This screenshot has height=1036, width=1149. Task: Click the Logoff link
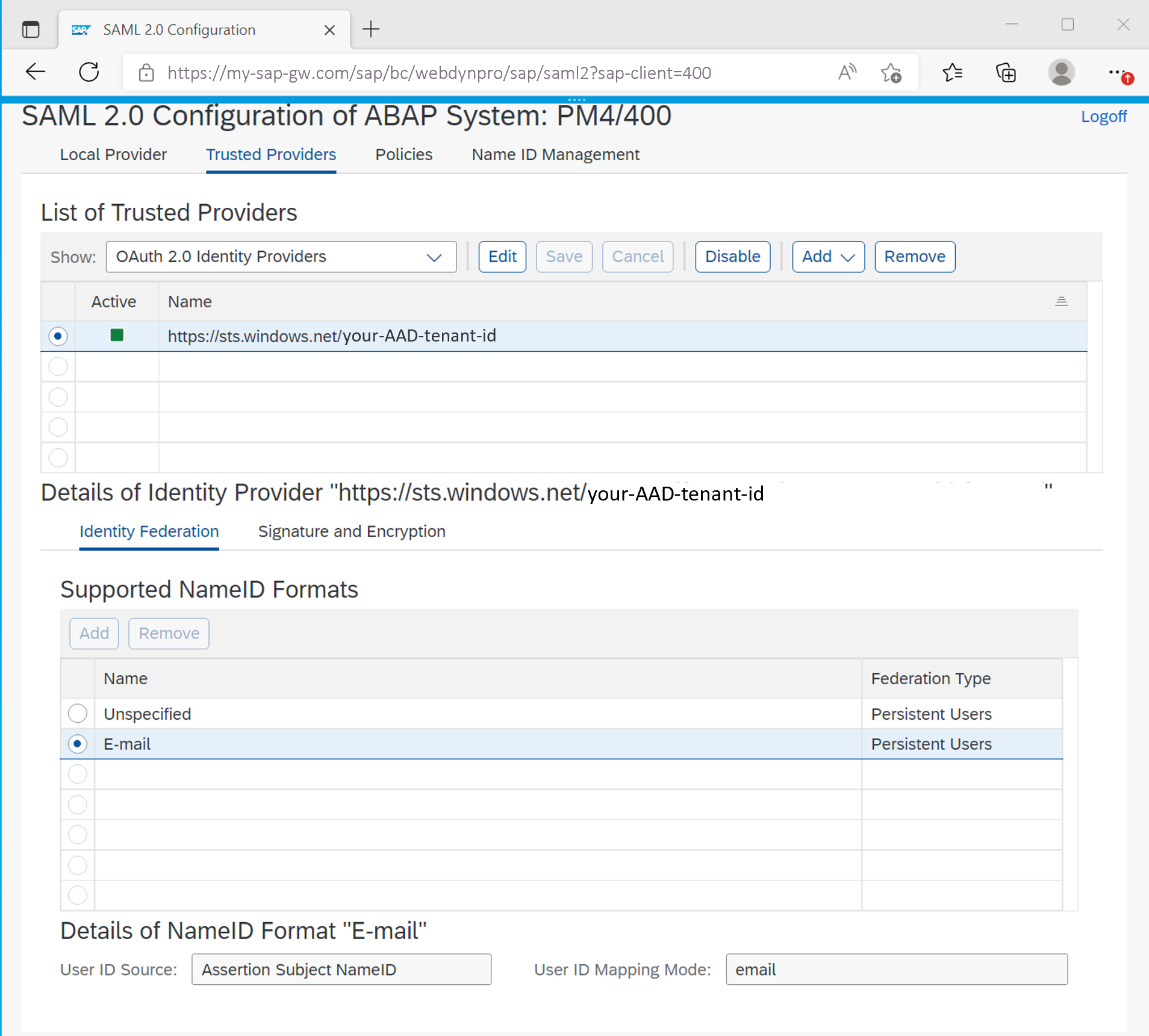(x=1103, y=116)
